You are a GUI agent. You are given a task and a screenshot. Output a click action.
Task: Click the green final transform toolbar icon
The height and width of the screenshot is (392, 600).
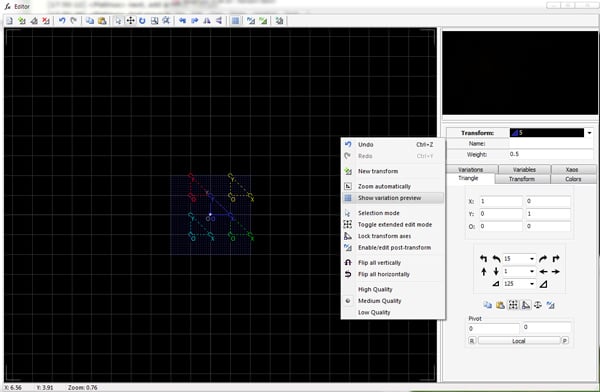[x=263, y=21]
